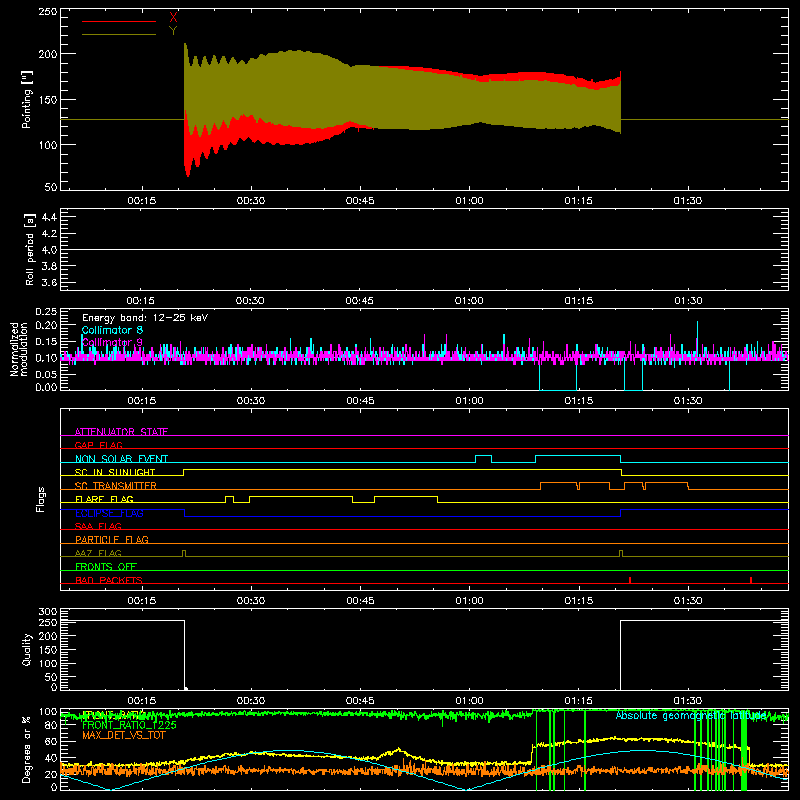The height and width of the screenshot is (800, 800).
Task: Click the magenta 'Collimator 9' legend label
Action: pos(112,342)
